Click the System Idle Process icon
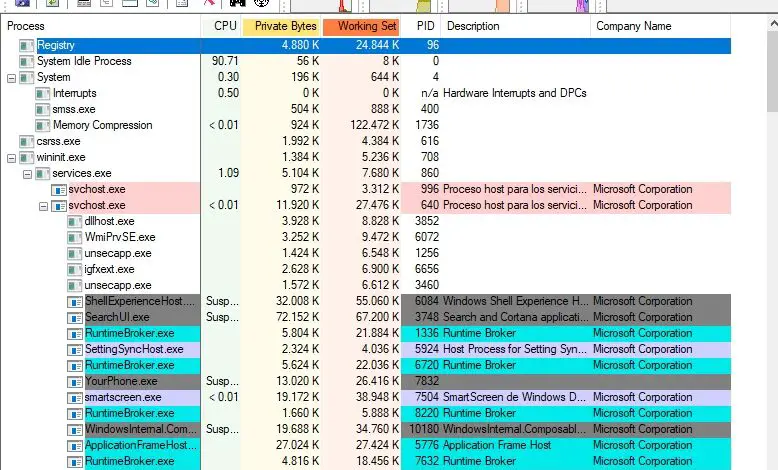Viewport: 778px width, 470px height. tap(26, 62)
